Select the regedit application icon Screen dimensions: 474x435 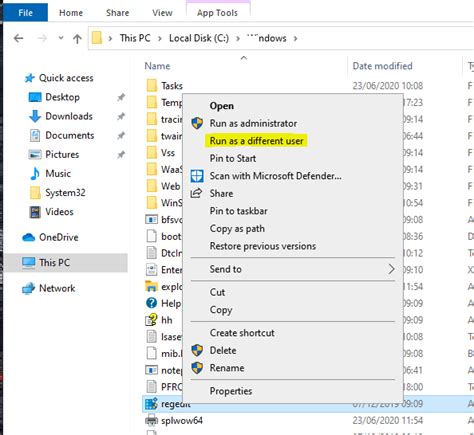coord(151,404)
